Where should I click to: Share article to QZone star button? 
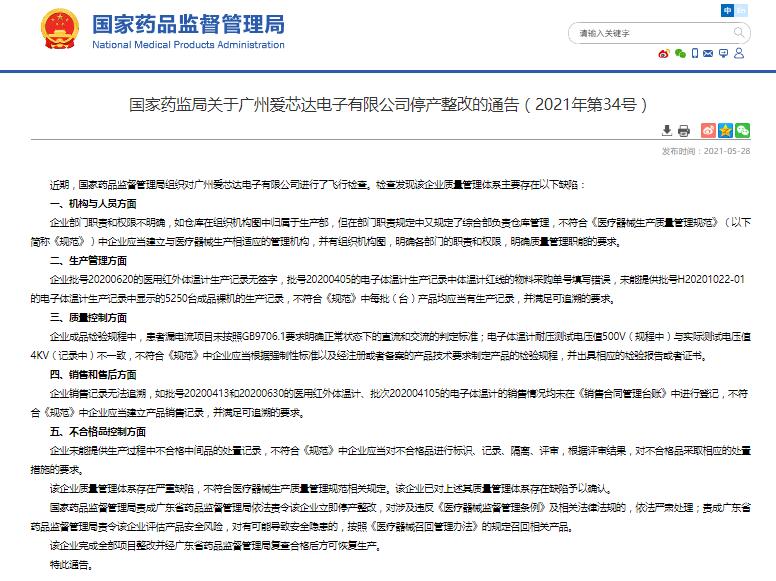[x=726, y=130]
